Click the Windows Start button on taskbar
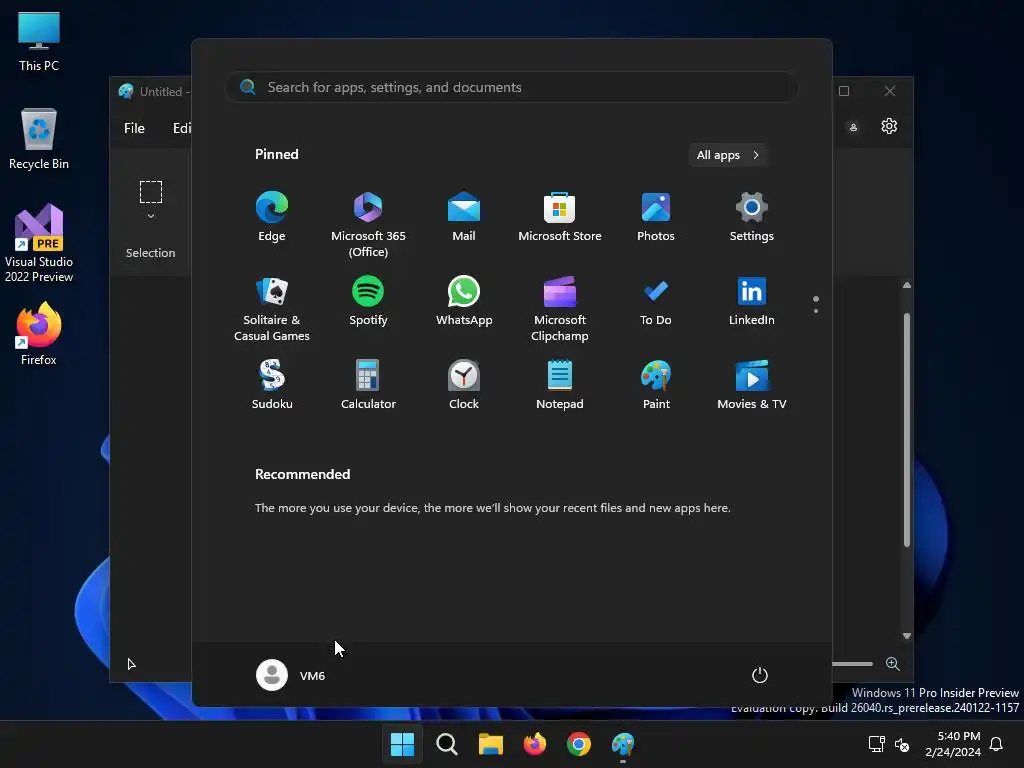 click(402, 744)
